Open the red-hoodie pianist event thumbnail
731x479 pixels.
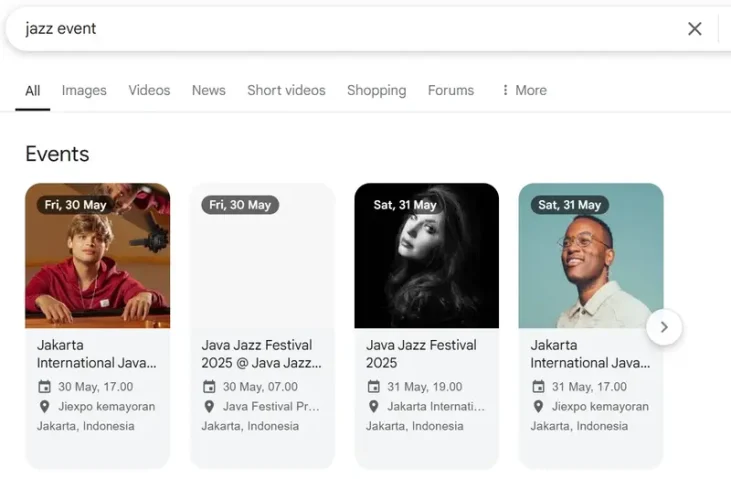coord(97,256)
